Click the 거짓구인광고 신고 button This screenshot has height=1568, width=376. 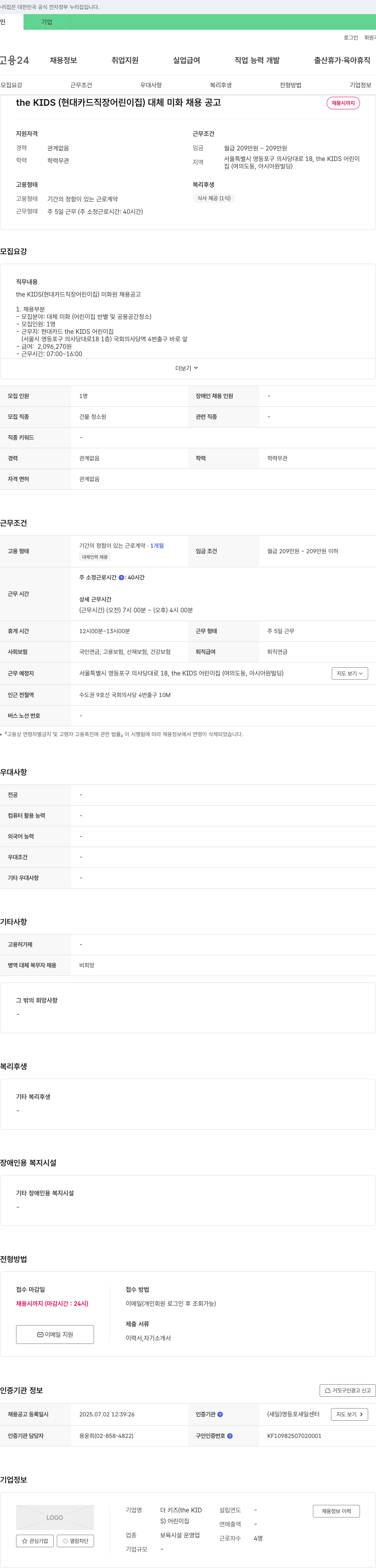pyautogui.click(x=347, y=1390)
